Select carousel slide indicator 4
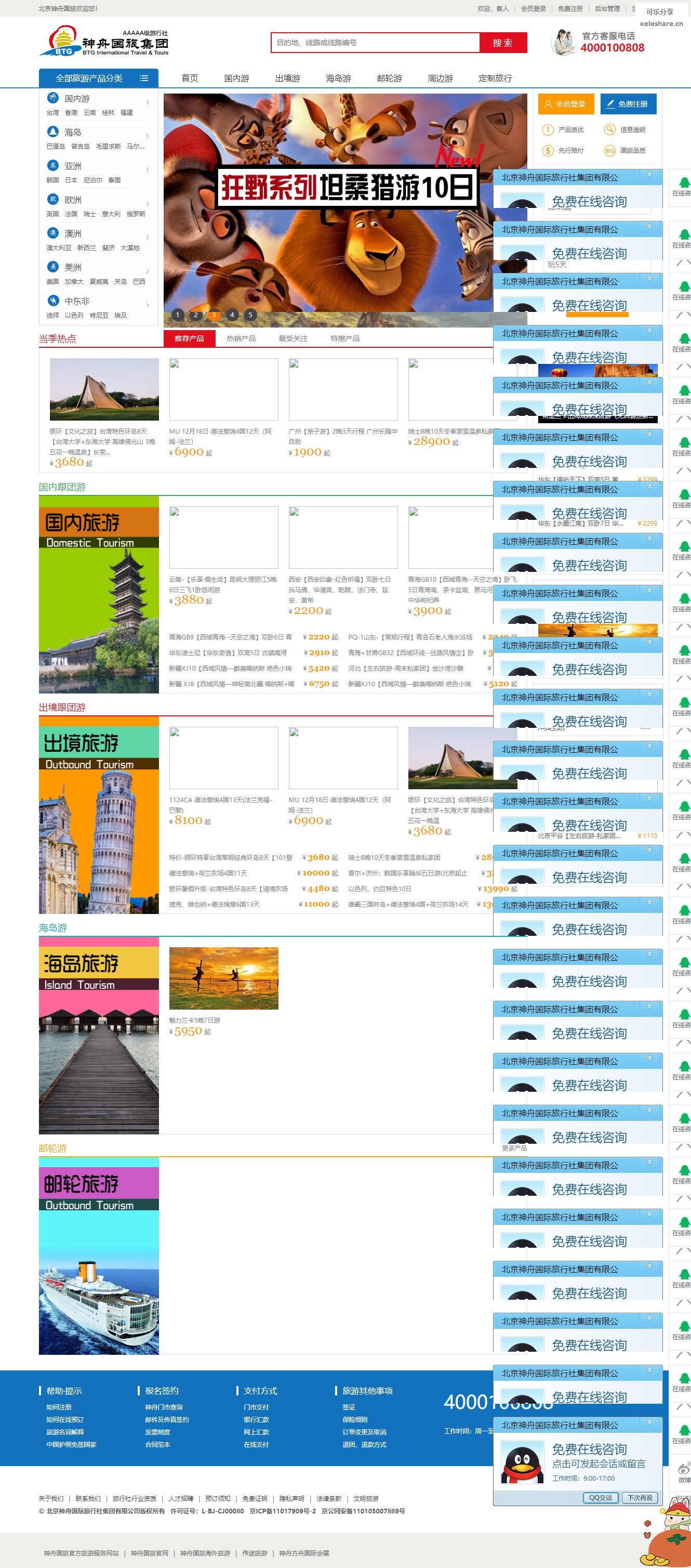 pyautogui.click(x=232, y=315)
